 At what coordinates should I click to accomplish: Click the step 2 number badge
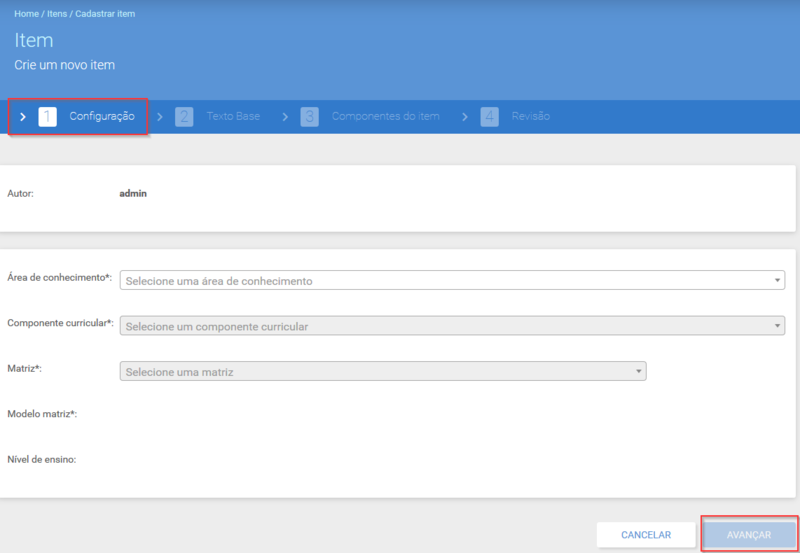tap(184, 117)
